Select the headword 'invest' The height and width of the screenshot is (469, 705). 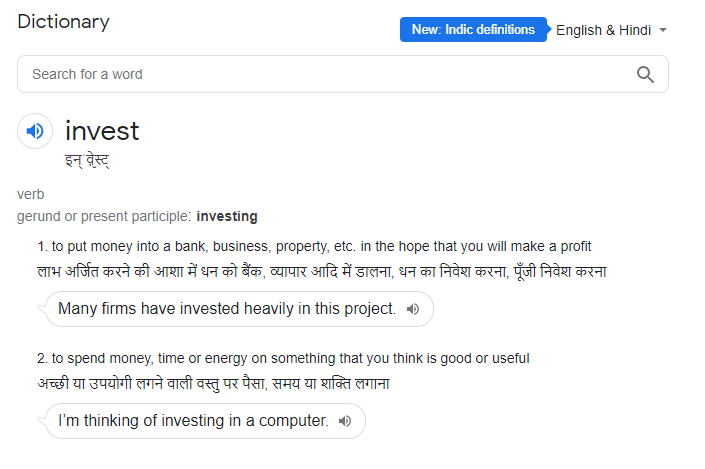102,131
